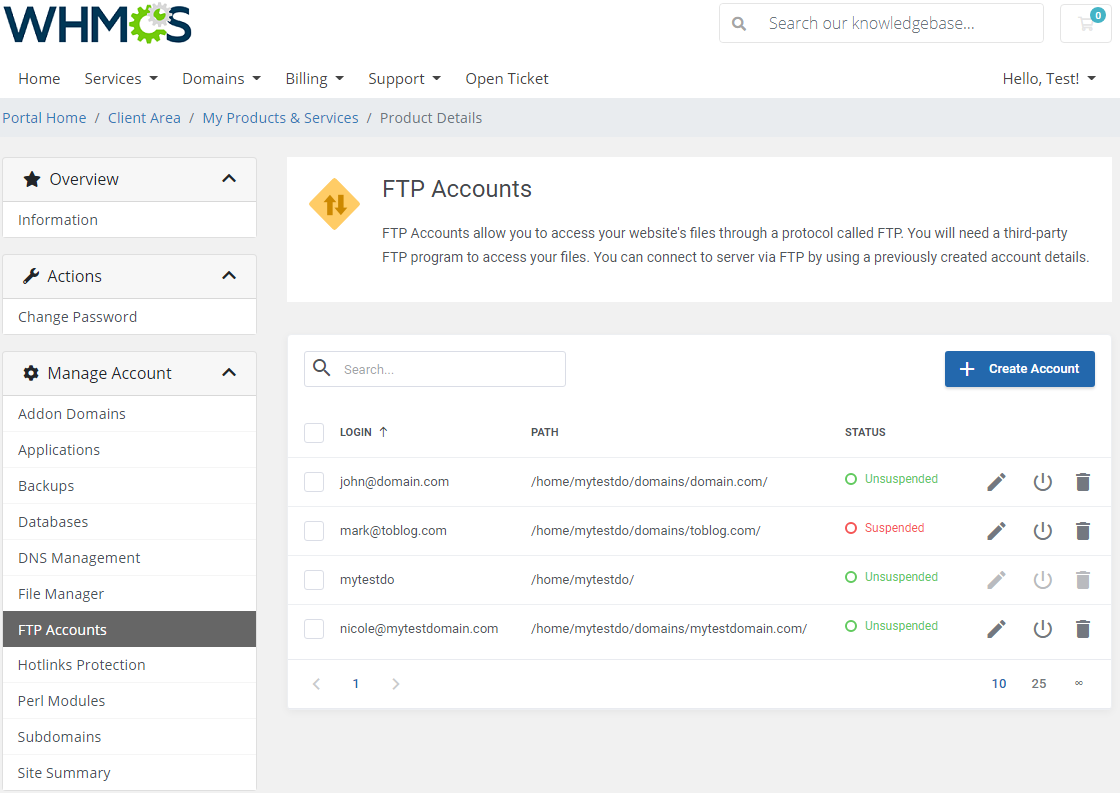The width and height of the screenshot is (1120, 793).
Task: Edit the john@domain.com FTP account
Action: 996,482
